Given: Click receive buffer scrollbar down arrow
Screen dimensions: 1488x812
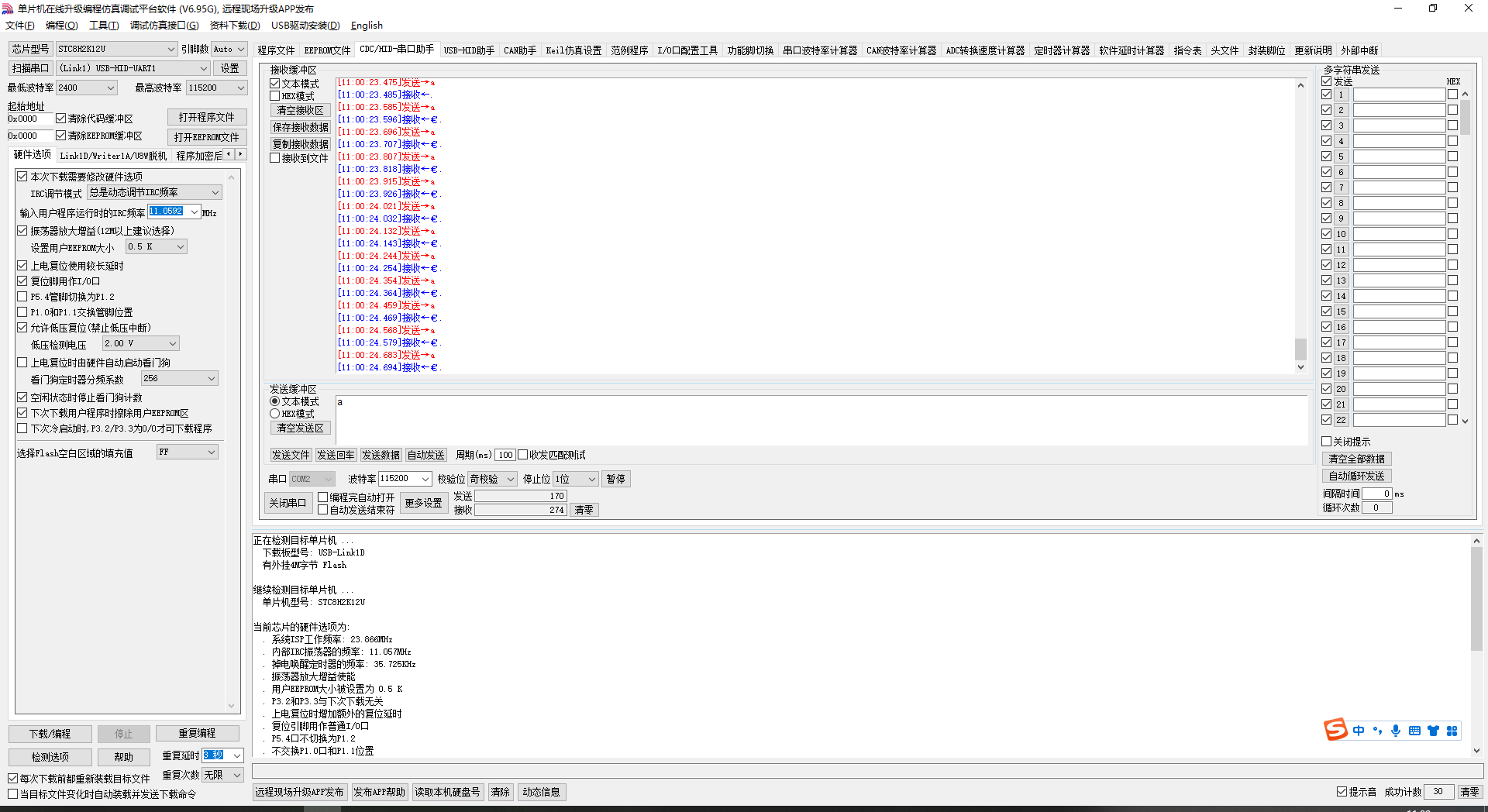Looking at the screenshot, I should tap(1300, 367).
